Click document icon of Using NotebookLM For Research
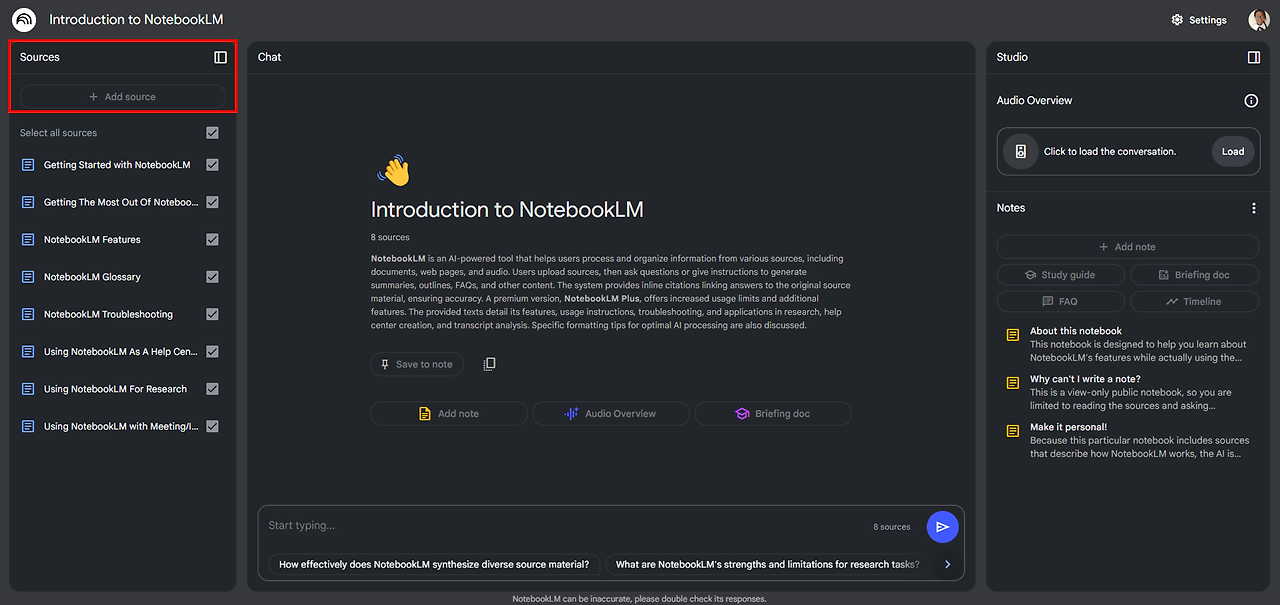Viewport: 1280px width, 605px height. pyautogui.click(x=28, y=389)
